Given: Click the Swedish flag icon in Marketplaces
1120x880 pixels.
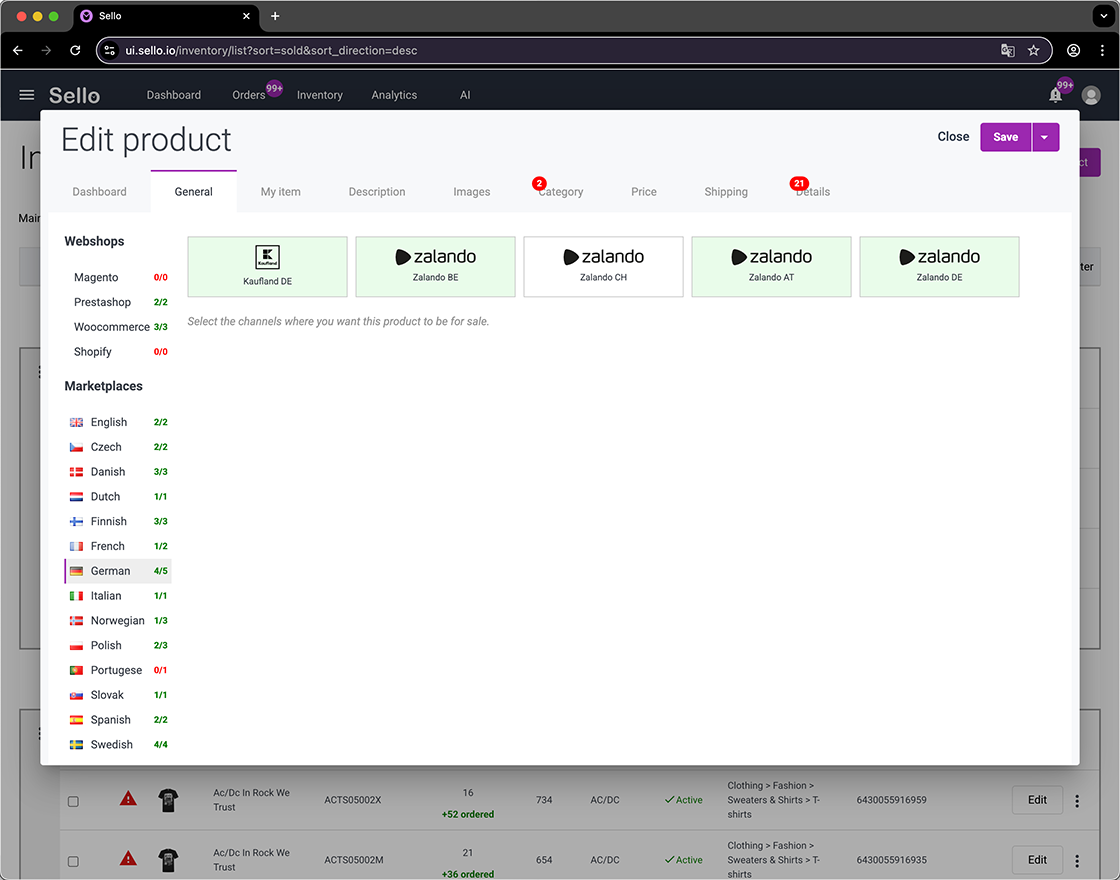Looking at the screenshot, I should tap(76, 744).
